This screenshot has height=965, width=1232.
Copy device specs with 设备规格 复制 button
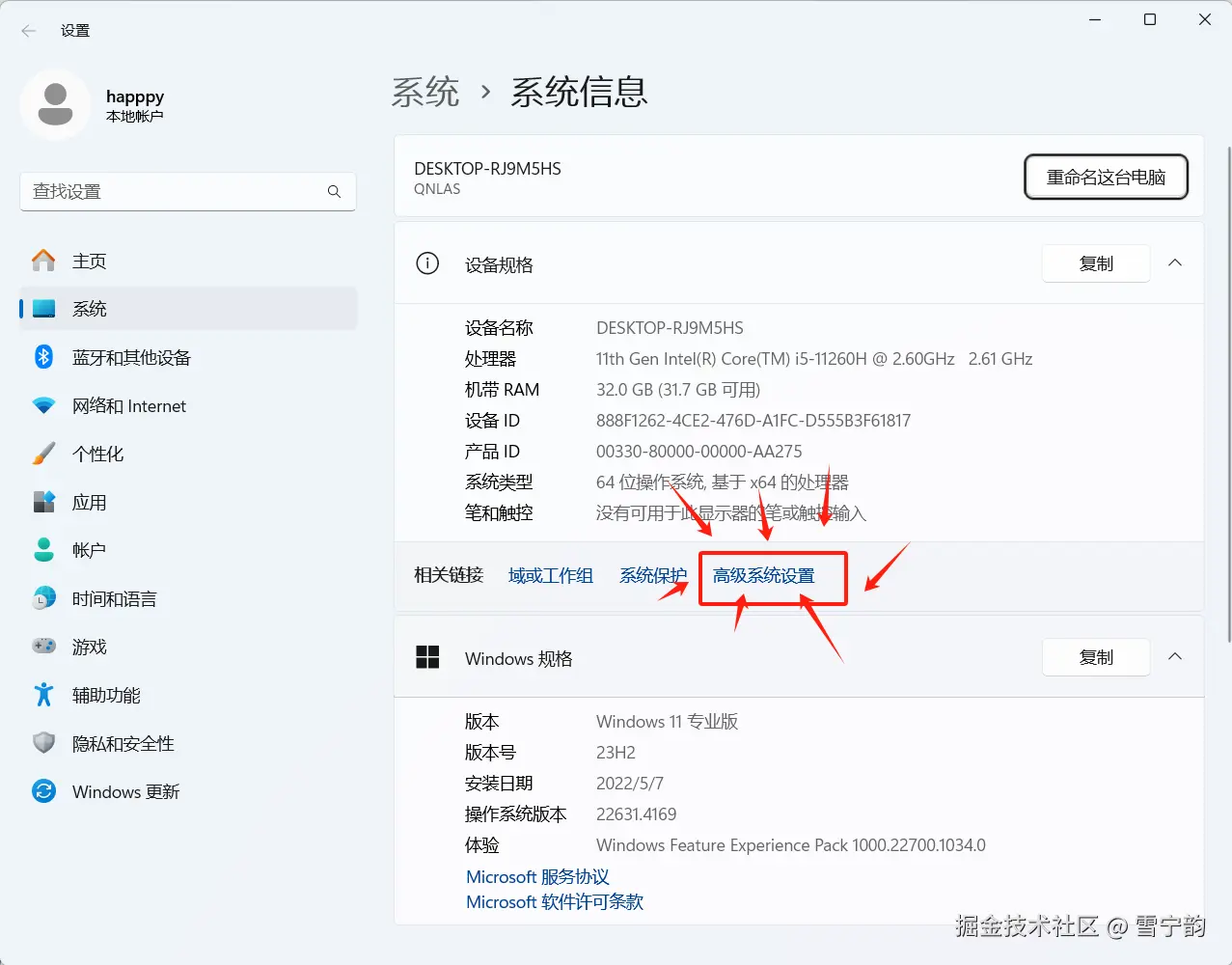click(1096, 263)
